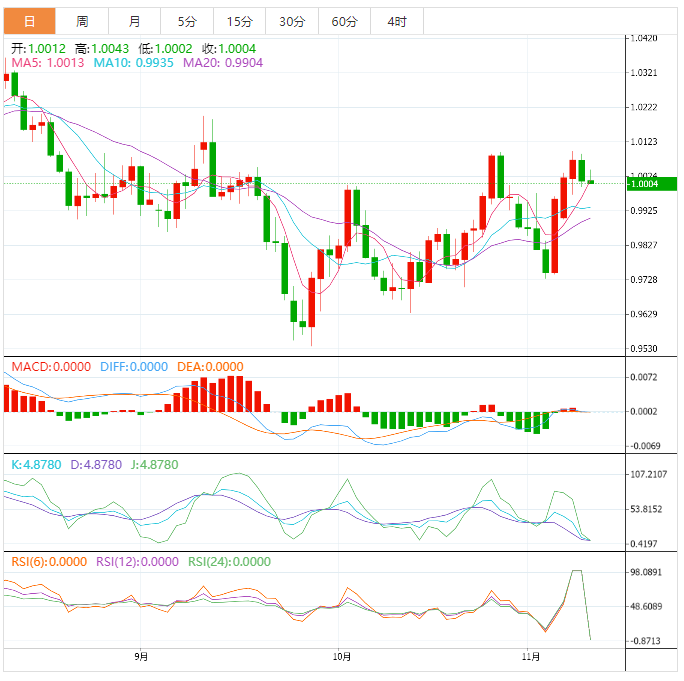Click the MA20: 0.9904 label
The width and height of the screenshot is (684, 681).
(x=223, y=63)
